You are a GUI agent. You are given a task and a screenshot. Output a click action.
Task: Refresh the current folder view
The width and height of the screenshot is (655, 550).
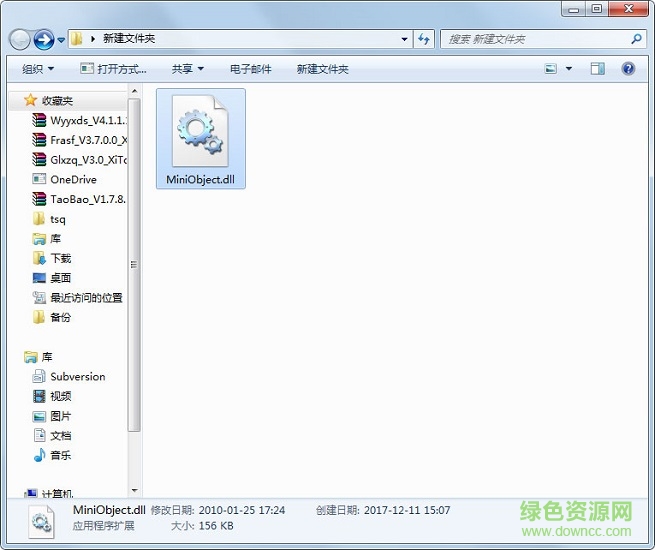424,39
